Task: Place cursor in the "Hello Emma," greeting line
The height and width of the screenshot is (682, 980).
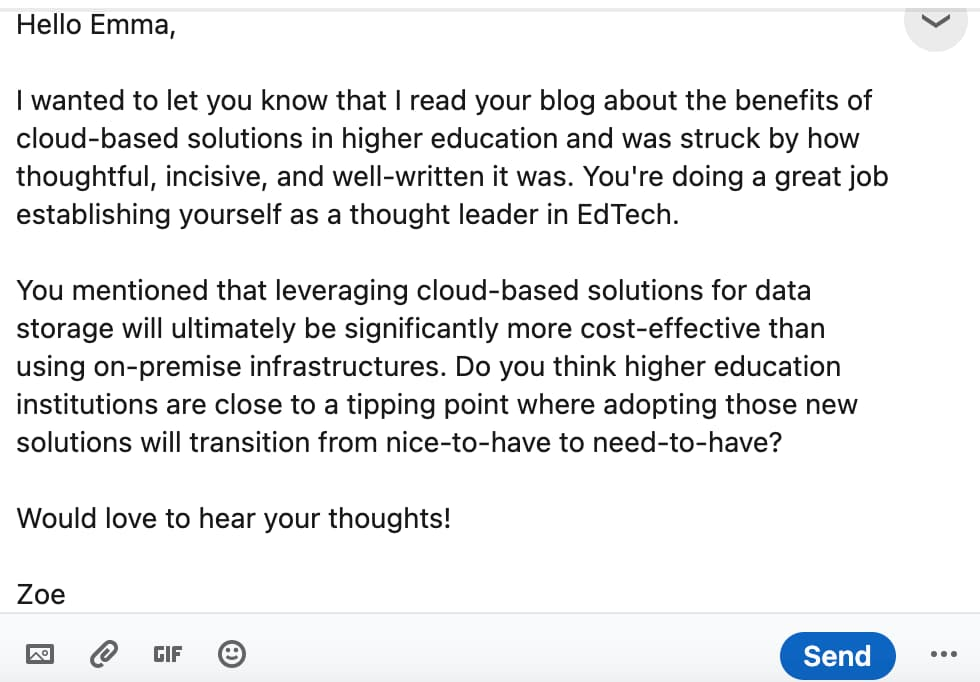Action: tap(96, 26)
